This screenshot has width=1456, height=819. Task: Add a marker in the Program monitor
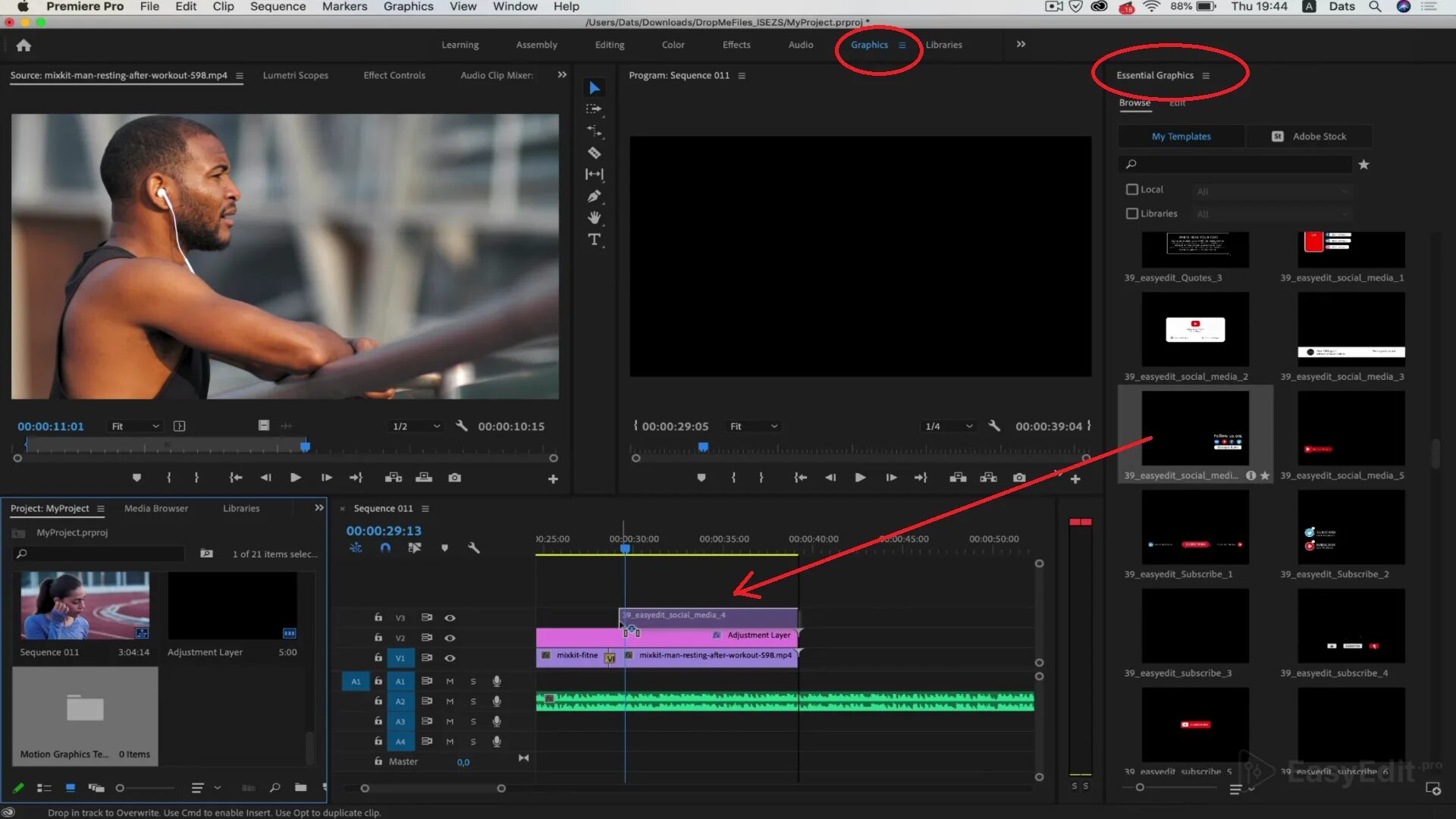[701, 477]
